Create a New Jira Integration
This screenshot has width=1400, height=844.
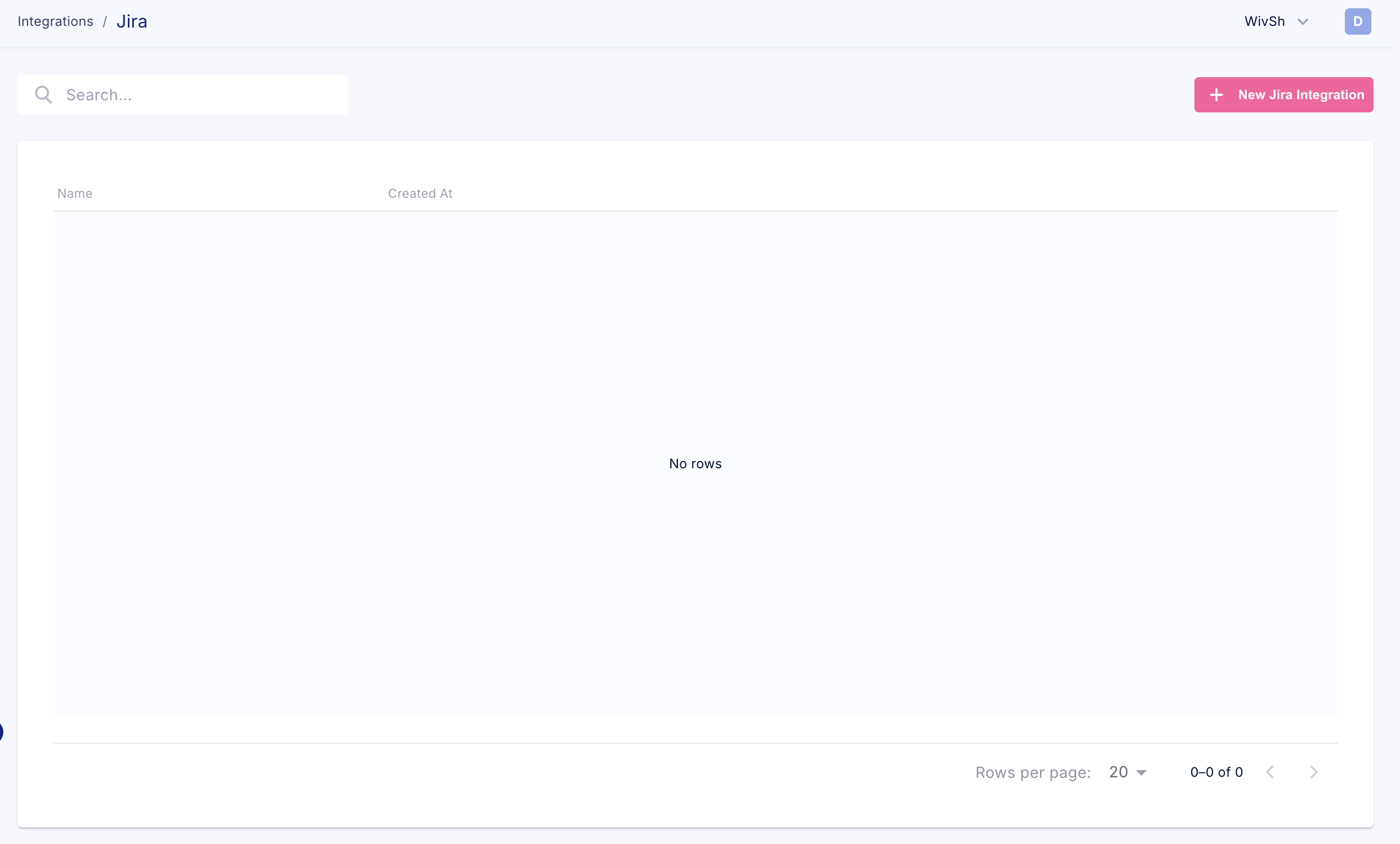(x=1284, y=95)
